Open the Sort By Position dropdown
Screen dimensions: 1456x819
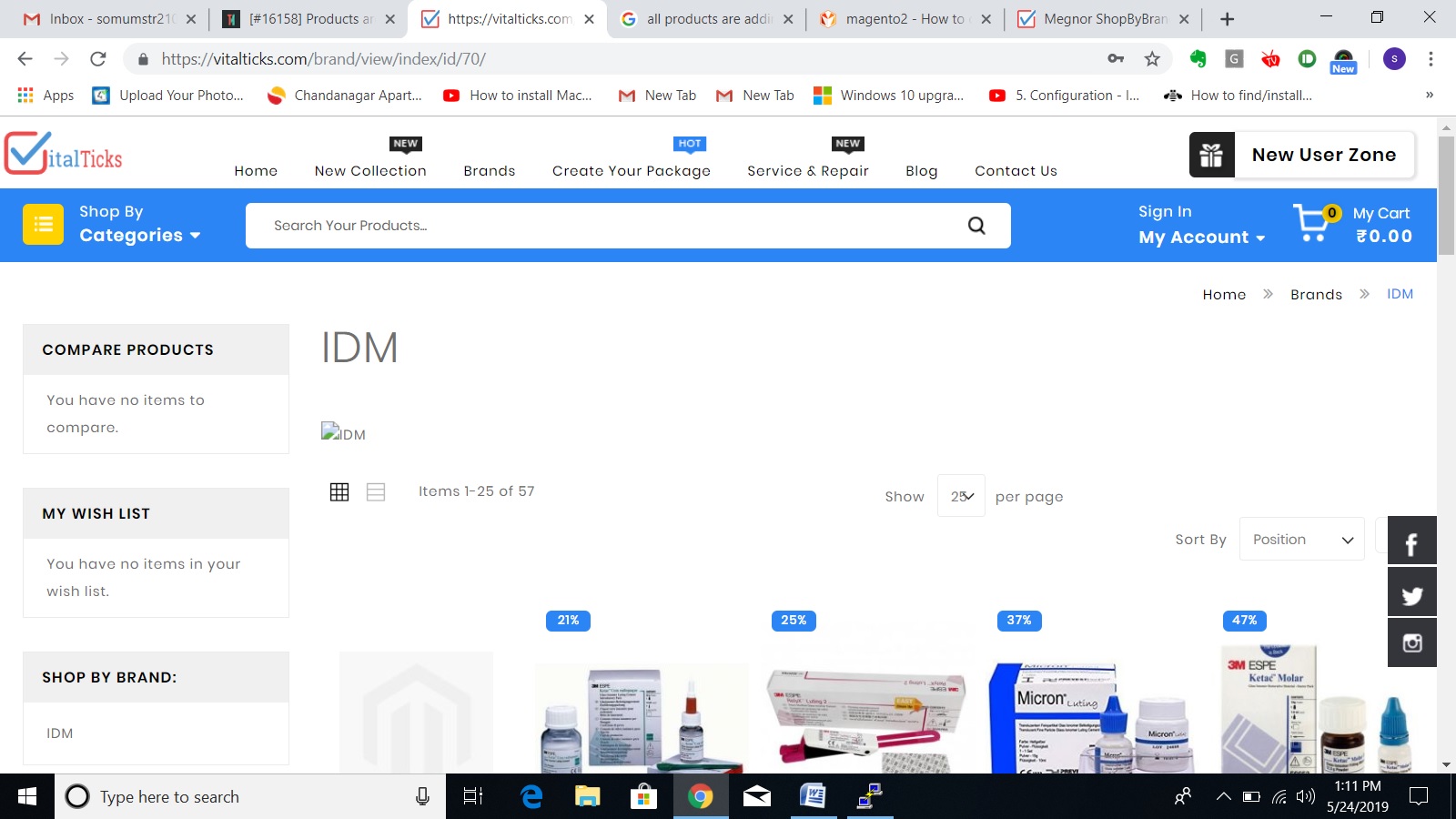coord(1301,540)
